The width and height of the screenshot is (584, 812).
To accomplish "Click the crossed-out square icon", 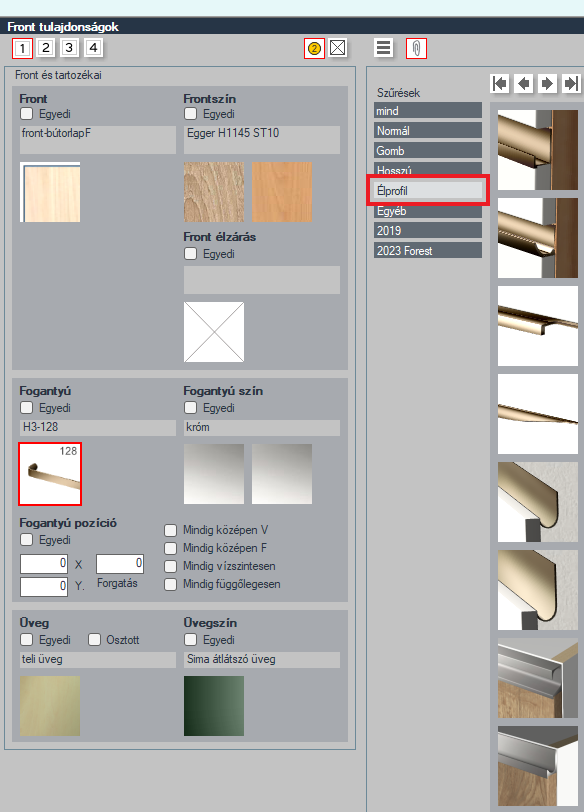I will (338, 48).
